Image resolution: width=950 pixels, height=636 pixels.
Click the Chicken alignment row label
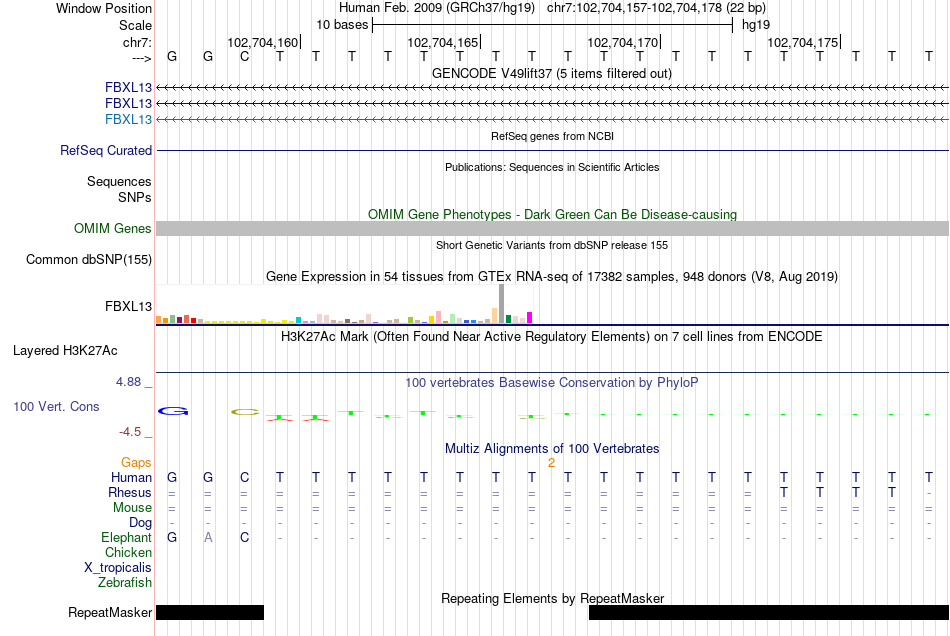pos(128,552)
